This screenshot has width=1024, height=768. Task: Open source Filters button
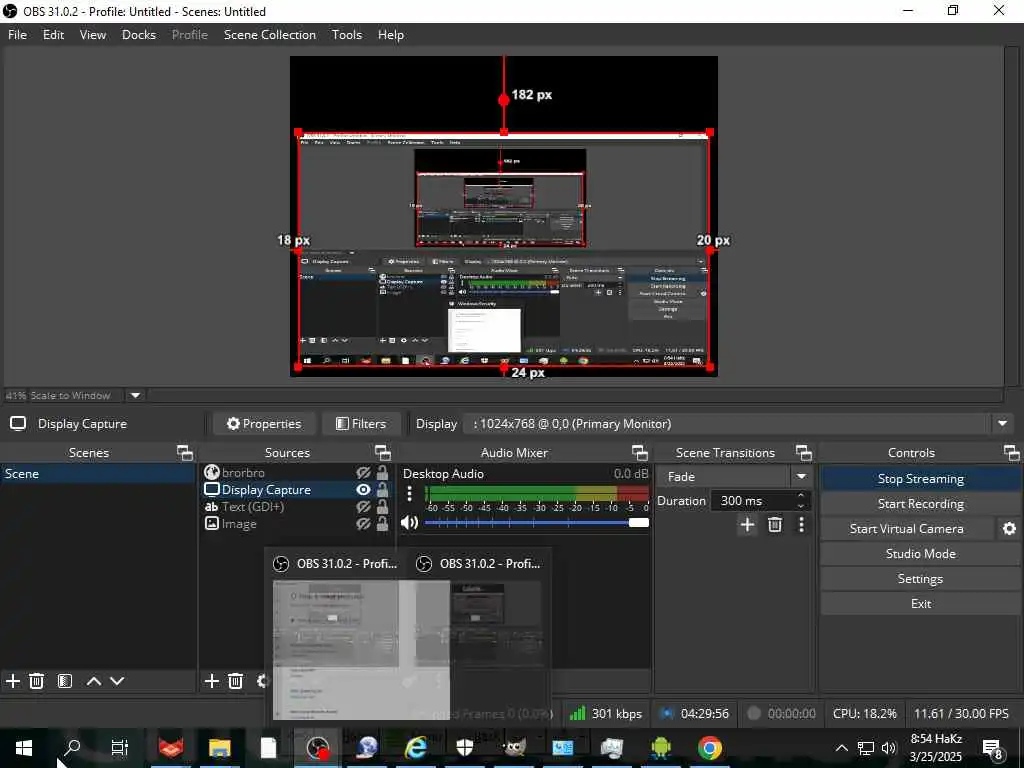coord(361,424)
